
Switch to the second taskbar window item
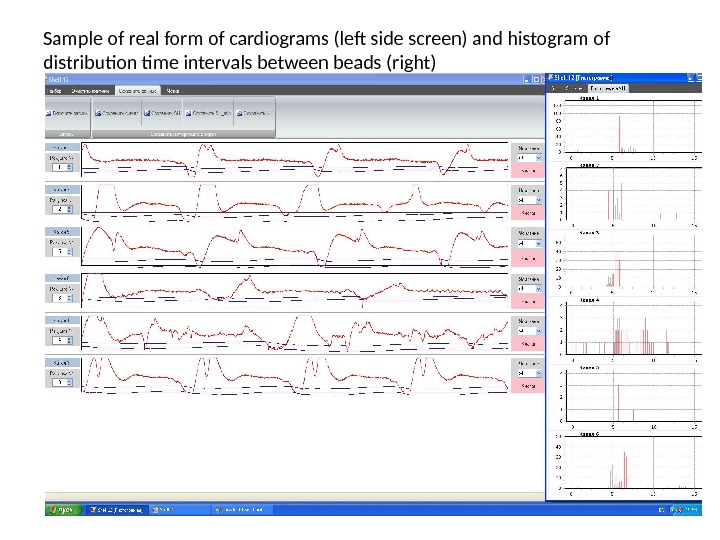coord(180,510)
